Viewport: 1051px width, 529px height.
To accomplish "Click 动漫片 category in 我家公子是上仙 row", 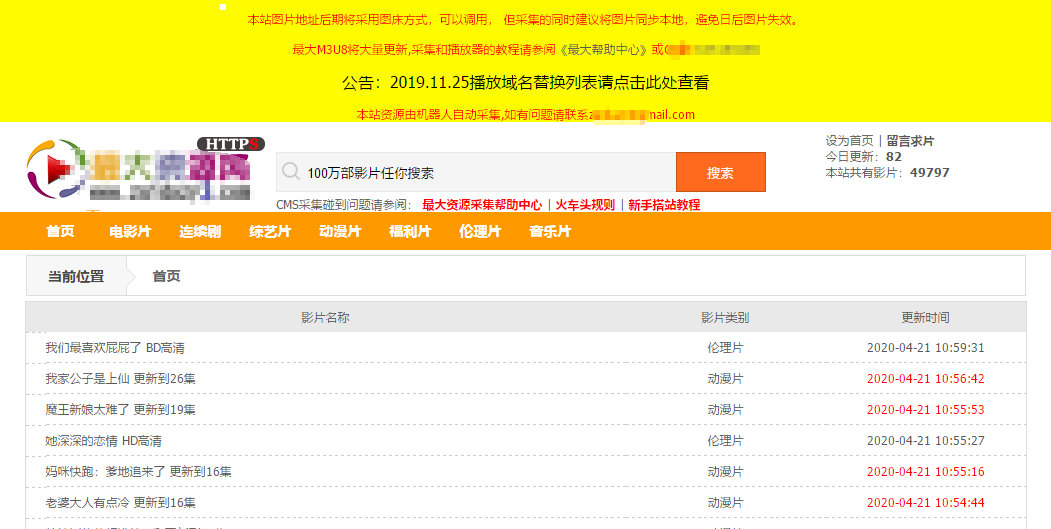I will pos(725,379).
